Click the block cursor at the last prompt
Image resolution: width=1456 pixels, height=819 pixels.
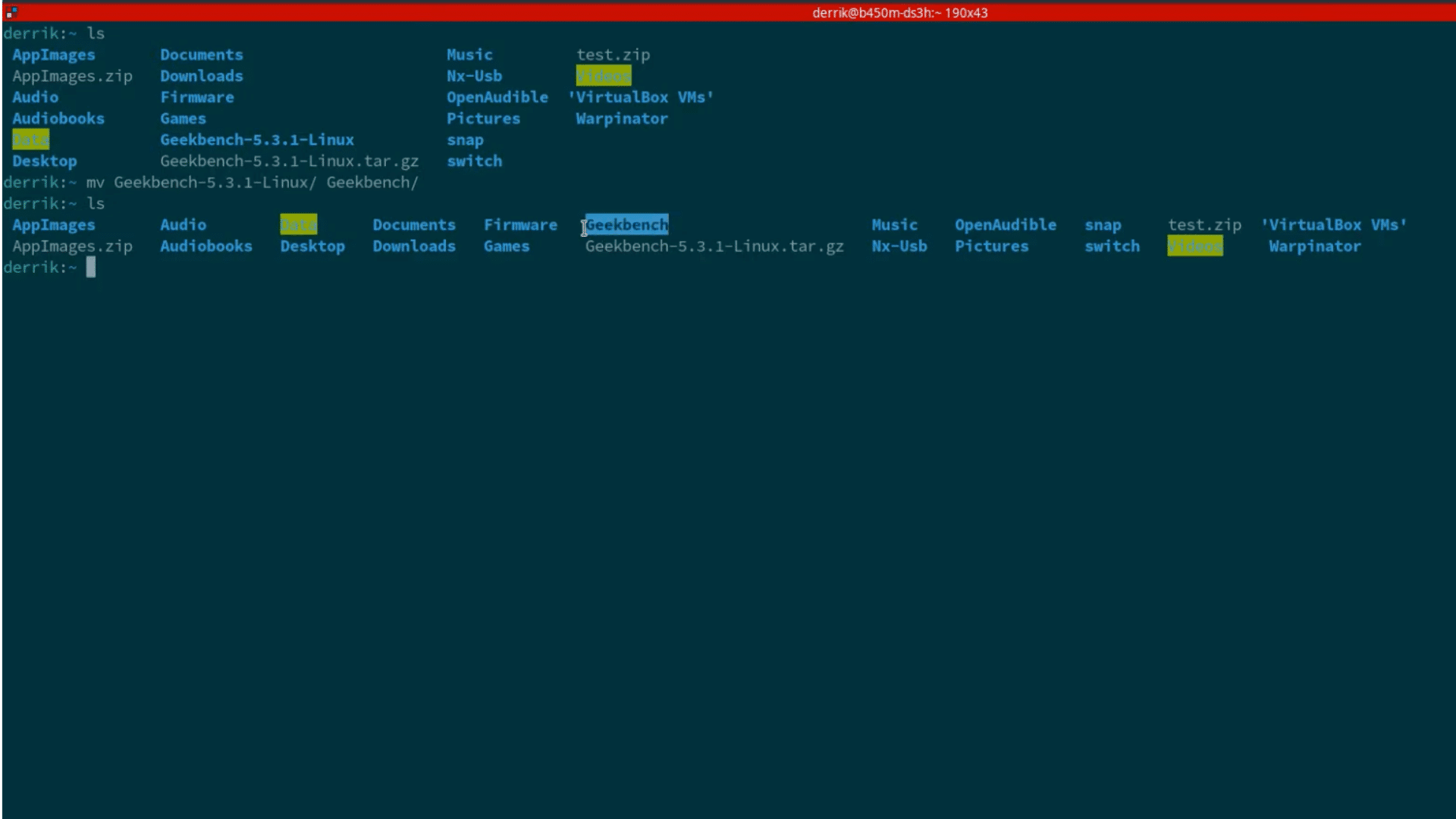coord(91,267)
